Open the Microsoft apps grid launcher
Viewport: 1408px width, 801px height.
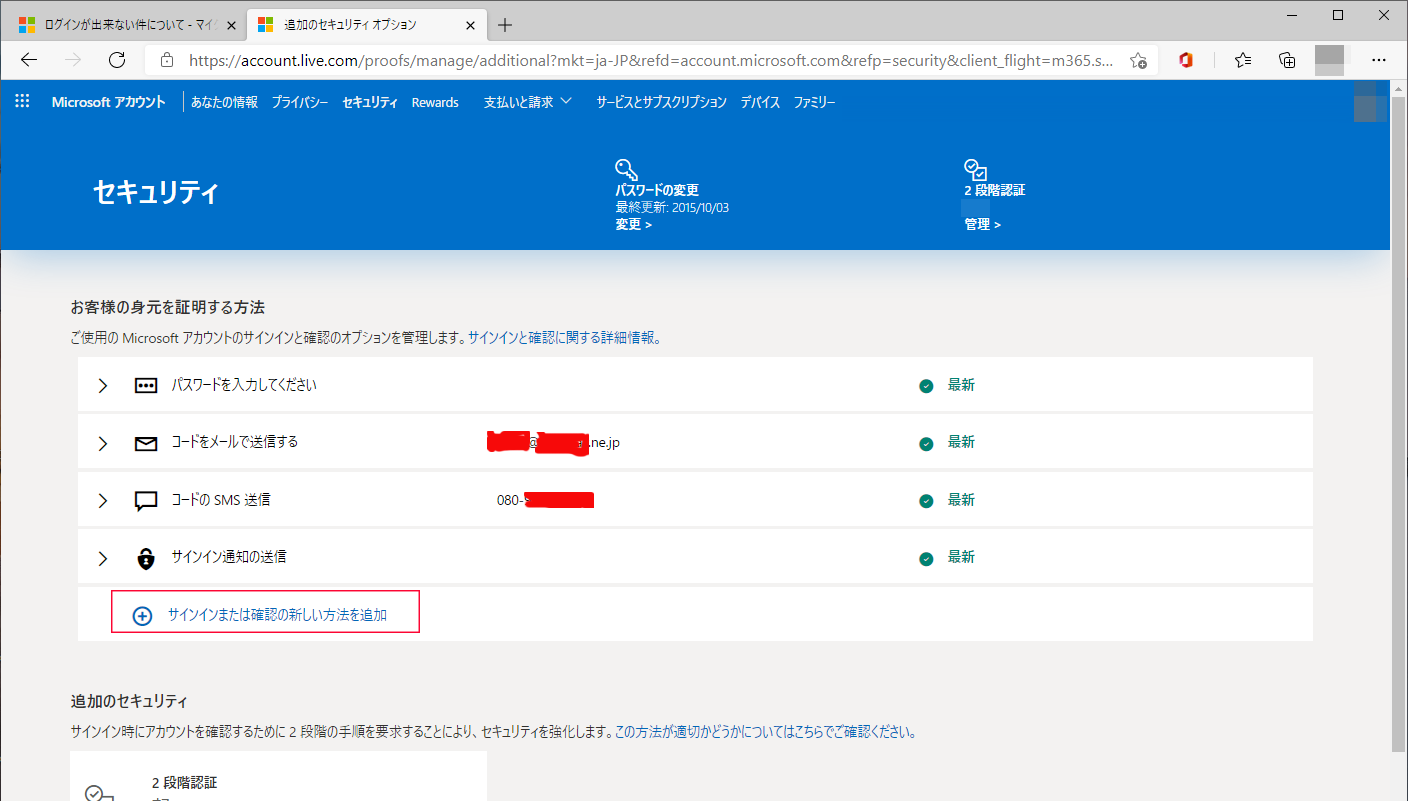coord(22,101)
